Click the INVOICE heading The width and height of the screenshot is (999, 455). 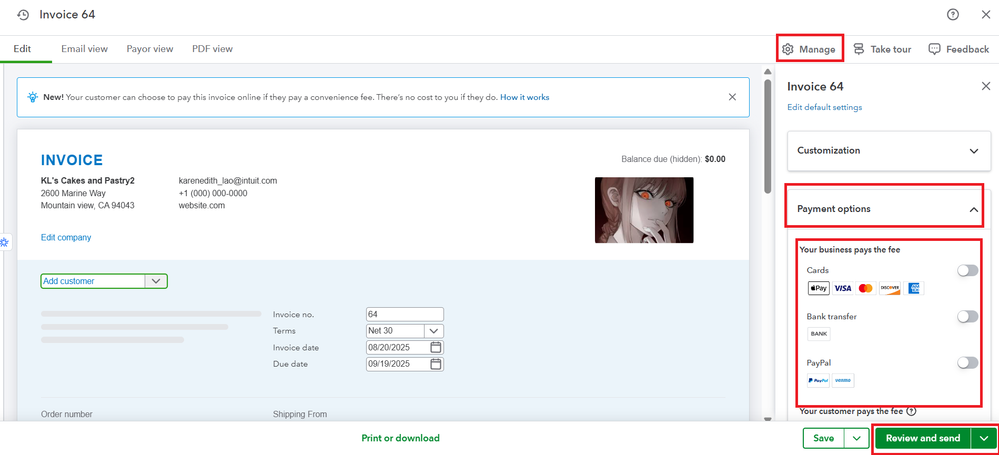71,160
